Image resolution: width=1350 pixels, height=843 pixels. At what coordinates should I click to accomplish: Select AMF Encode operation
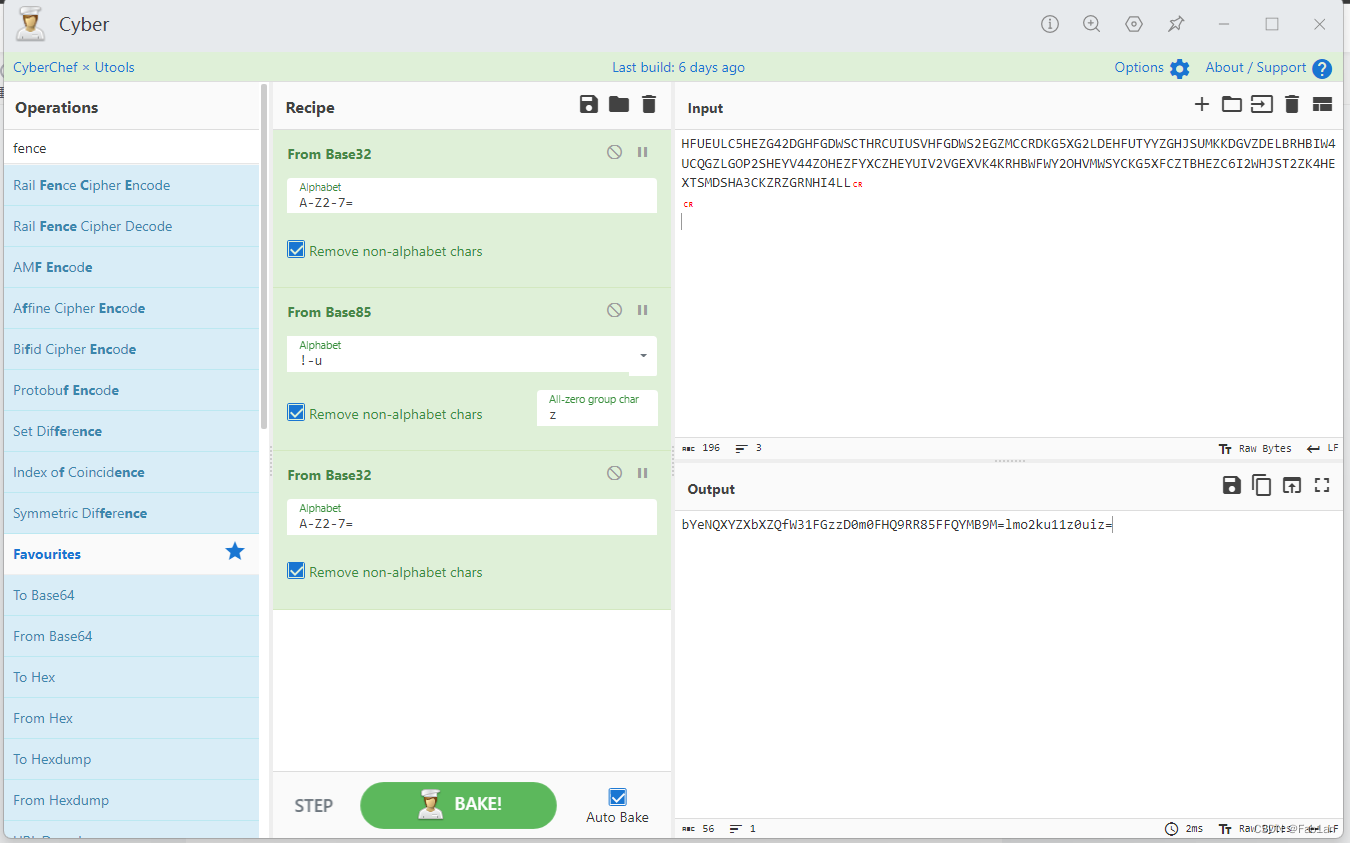point(131,267)
